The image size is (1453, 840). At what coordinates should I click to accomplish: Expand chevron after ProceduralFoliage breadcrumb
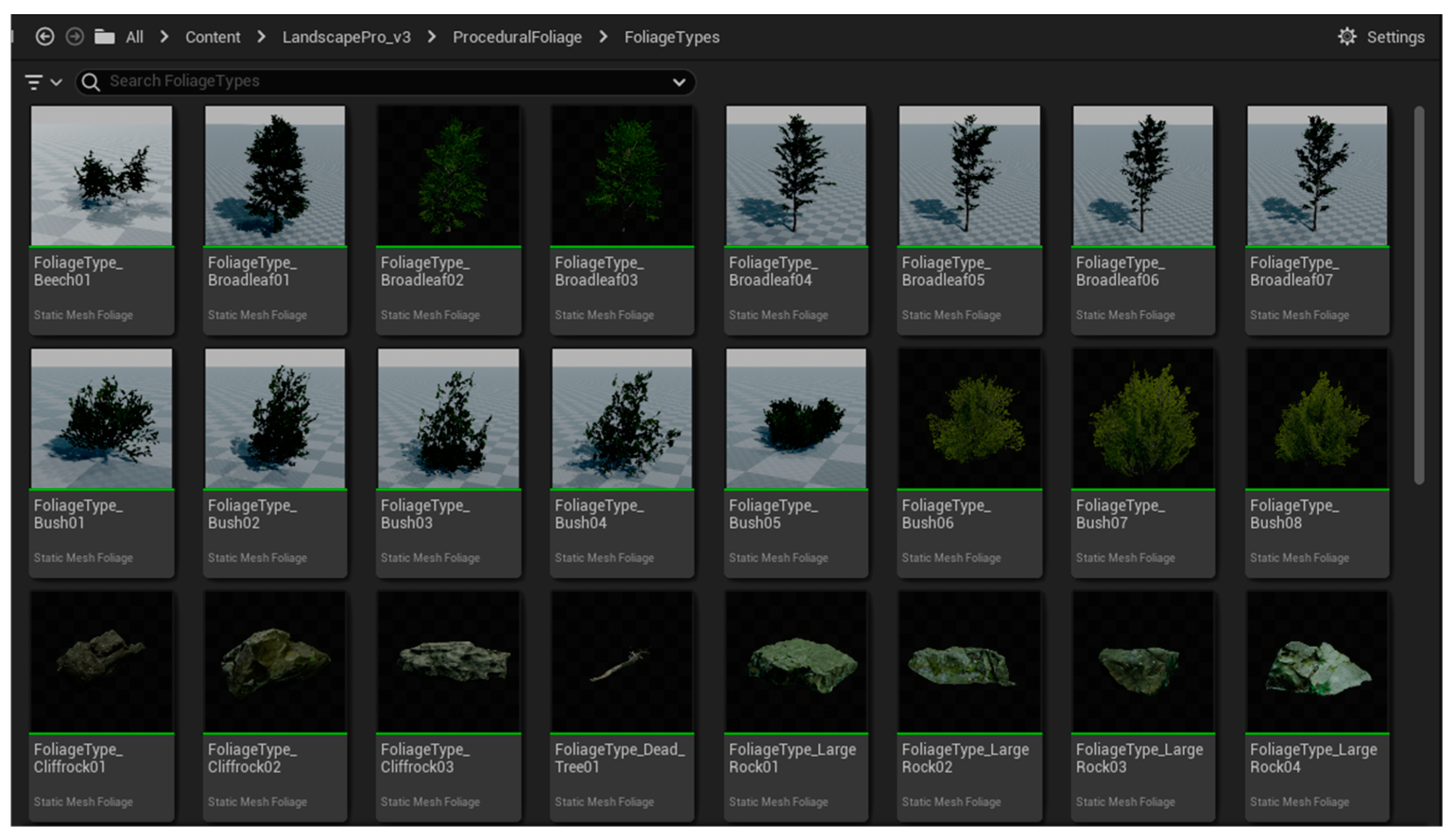point(603,37)
